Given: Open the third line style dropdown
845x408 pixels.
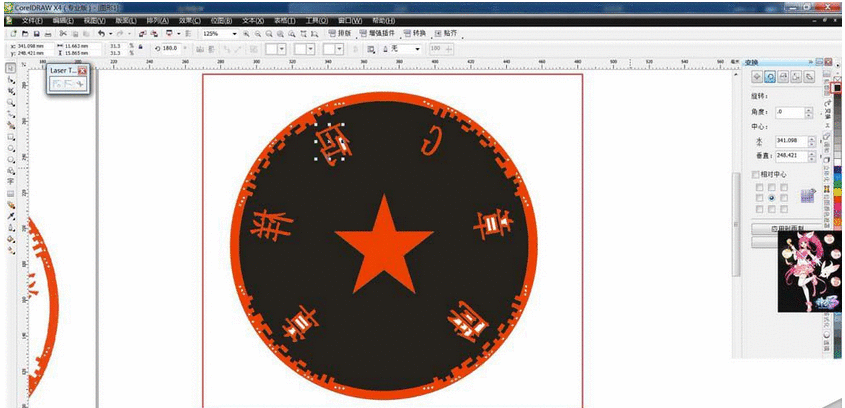Looking at the screenshot, I should (340, 49).
